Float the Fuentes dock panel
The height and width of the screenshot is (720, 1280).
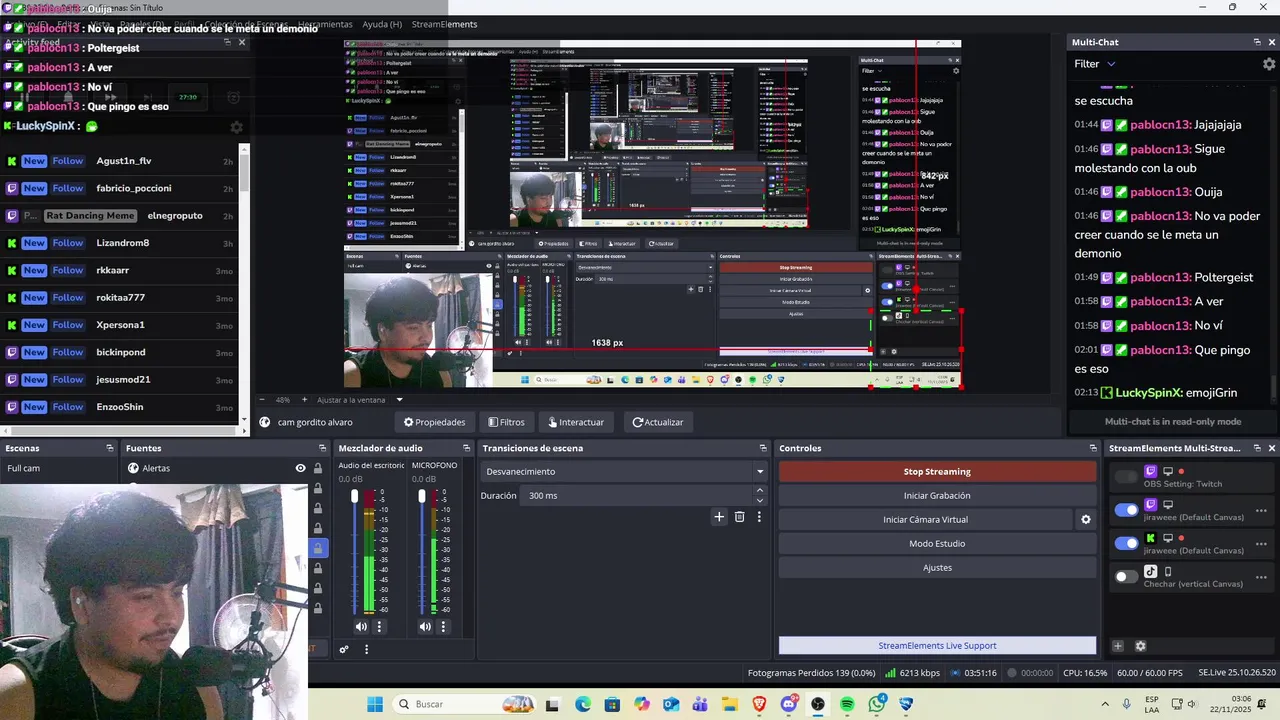[322, 448]
